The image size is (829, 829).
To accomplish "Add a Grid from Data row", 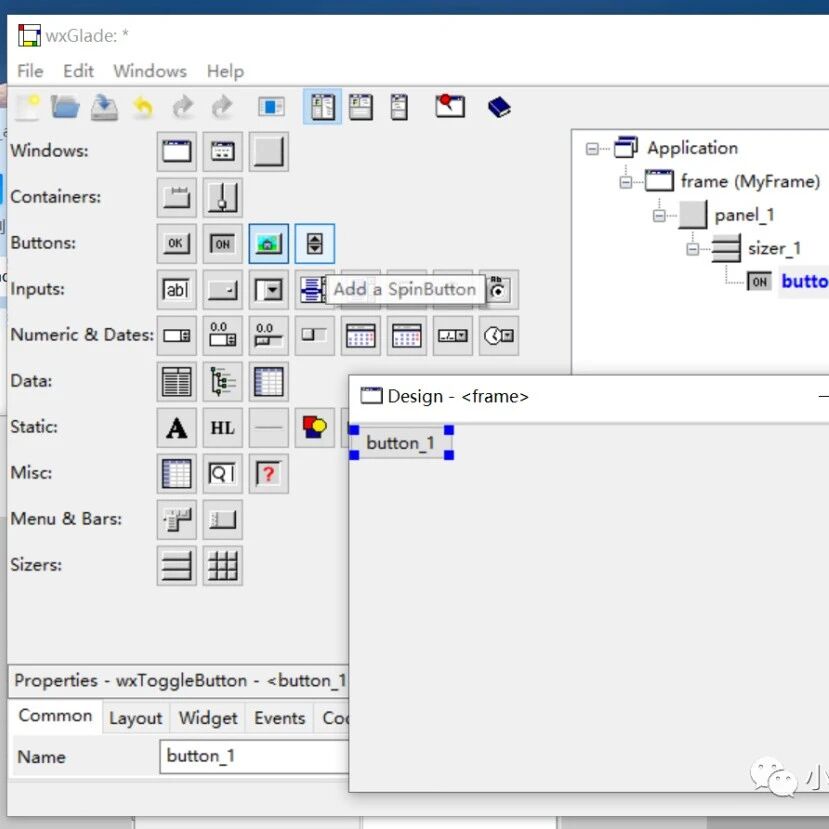I will [x=269, y=382].
